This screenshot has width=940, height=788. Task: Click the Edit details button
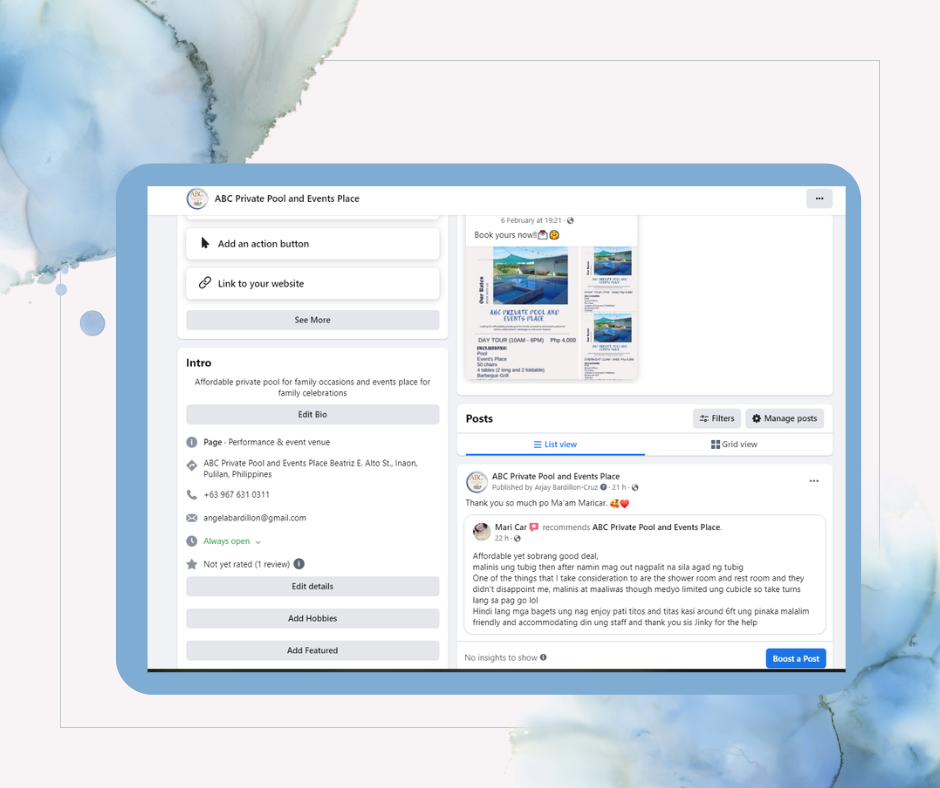tap(312, 587)
